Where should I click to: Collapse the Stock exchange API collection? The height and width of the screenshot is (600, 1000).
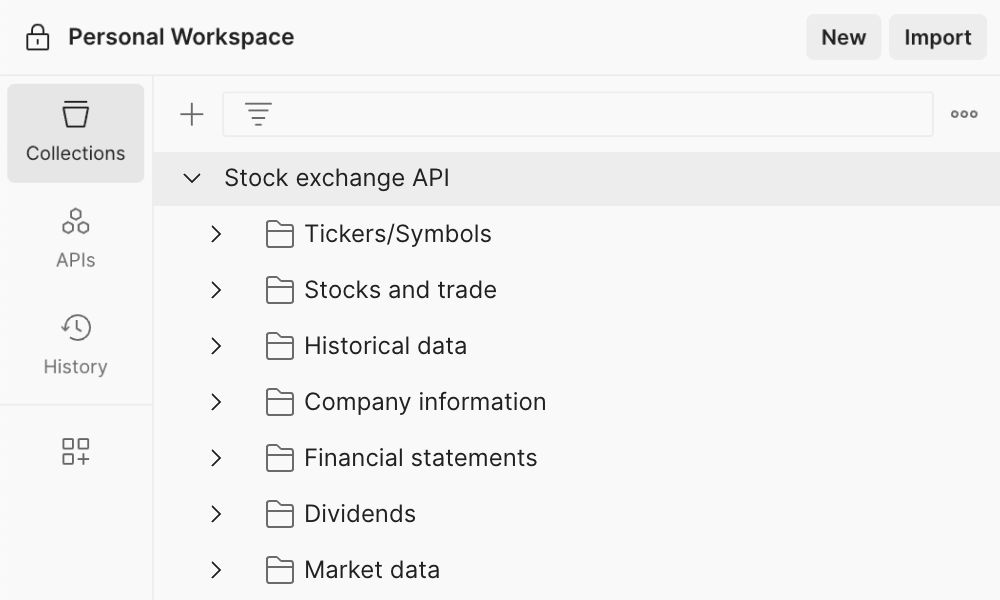[193, 179]
